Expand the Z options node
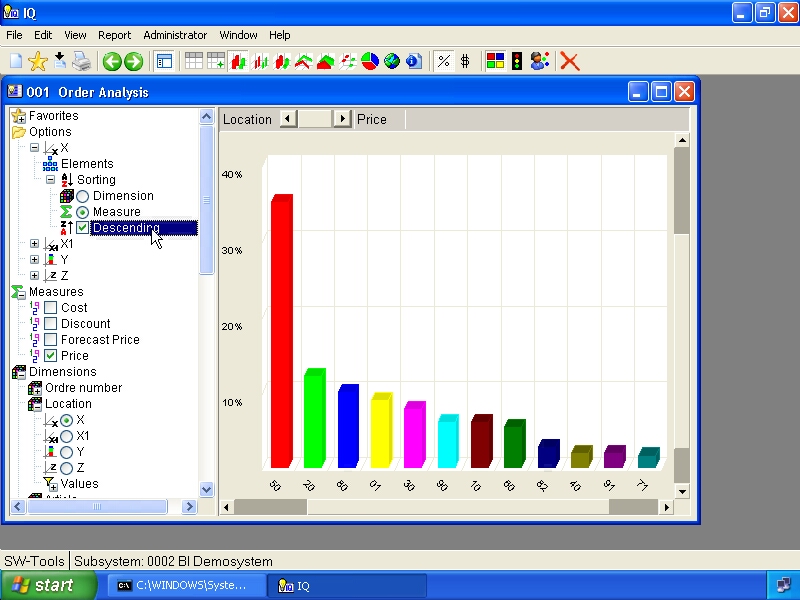Image resolution: width=800 pixels, height=600 pixels. pos(34,276)
